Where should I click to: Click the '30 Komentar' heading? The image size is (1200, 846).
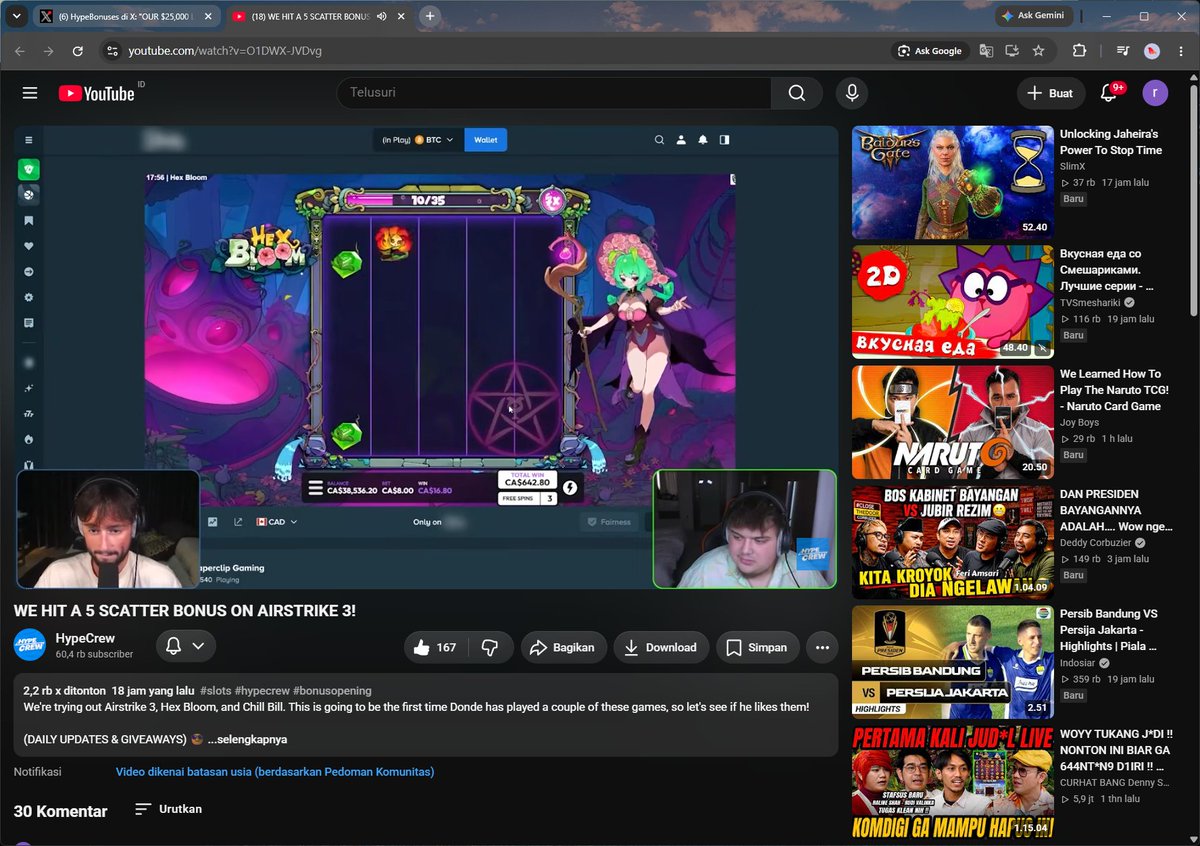60,811
